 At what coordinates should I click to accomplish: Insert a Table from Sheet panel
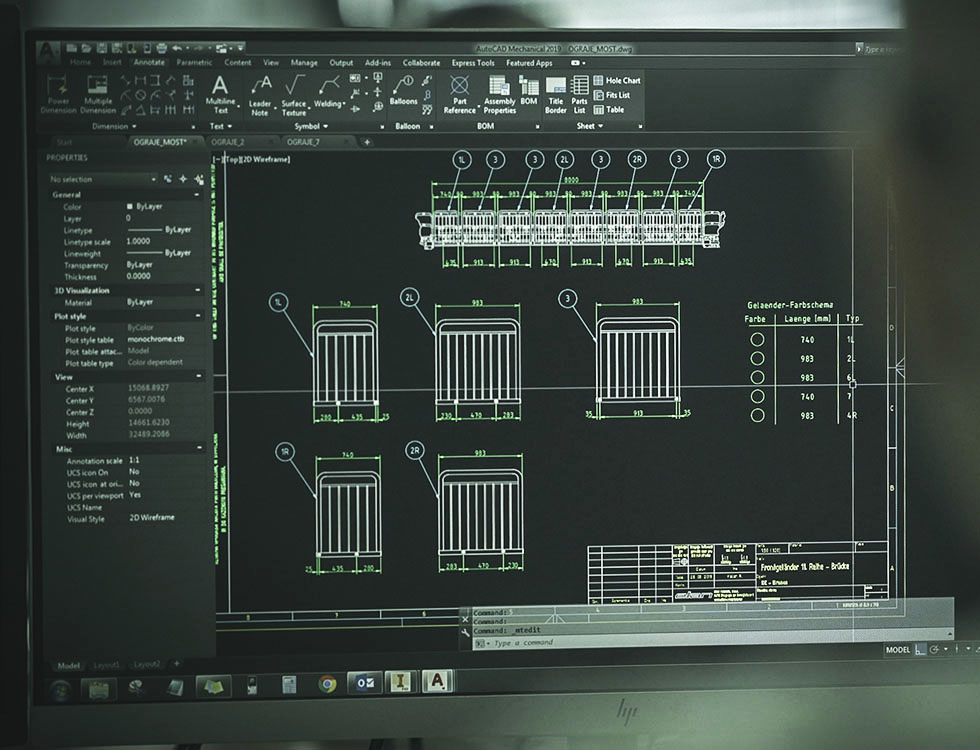click(x=609, y=109)
